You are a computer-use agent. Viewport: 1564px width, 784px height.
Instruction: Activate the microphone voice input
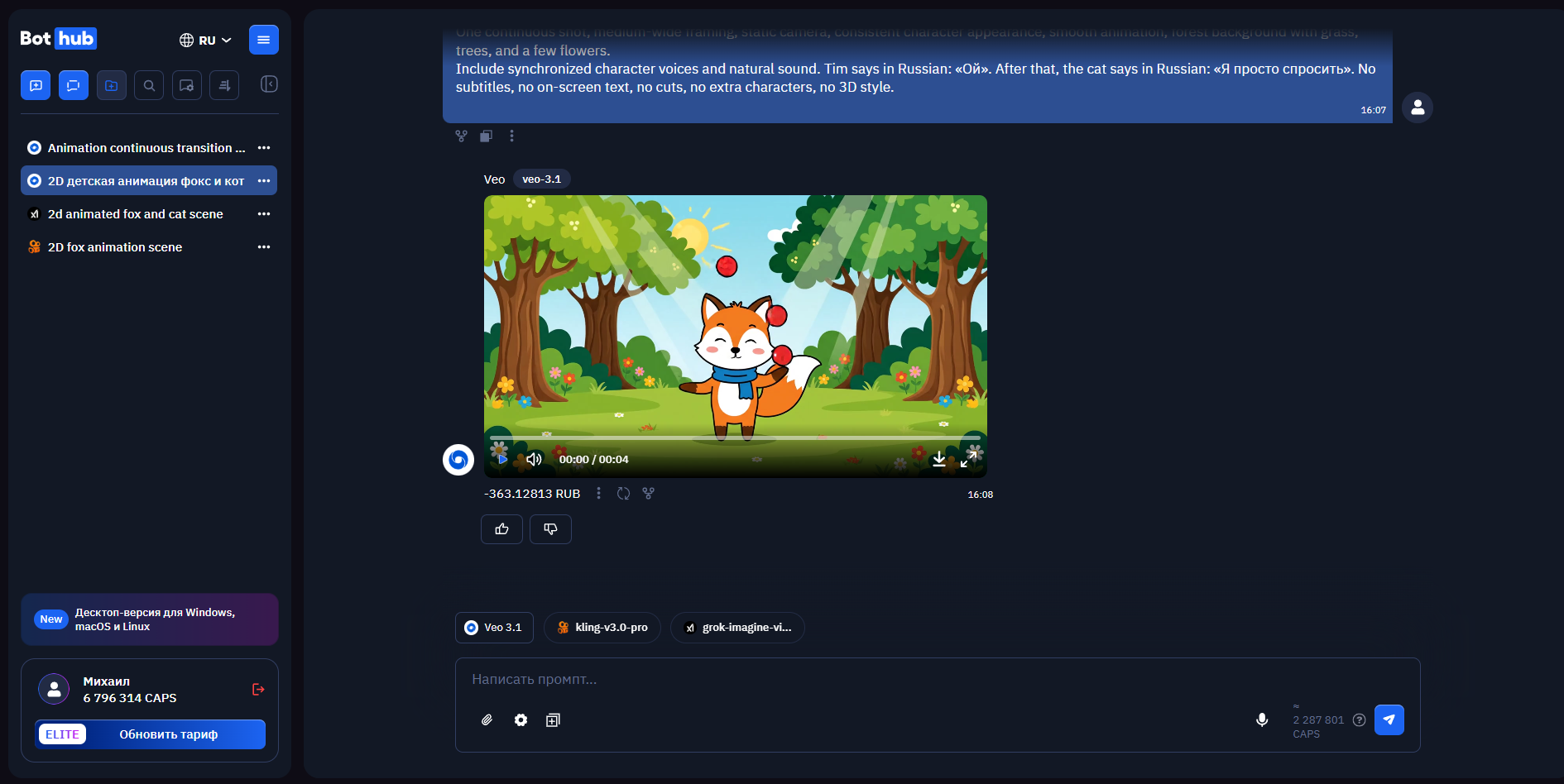coord(1262,720)
